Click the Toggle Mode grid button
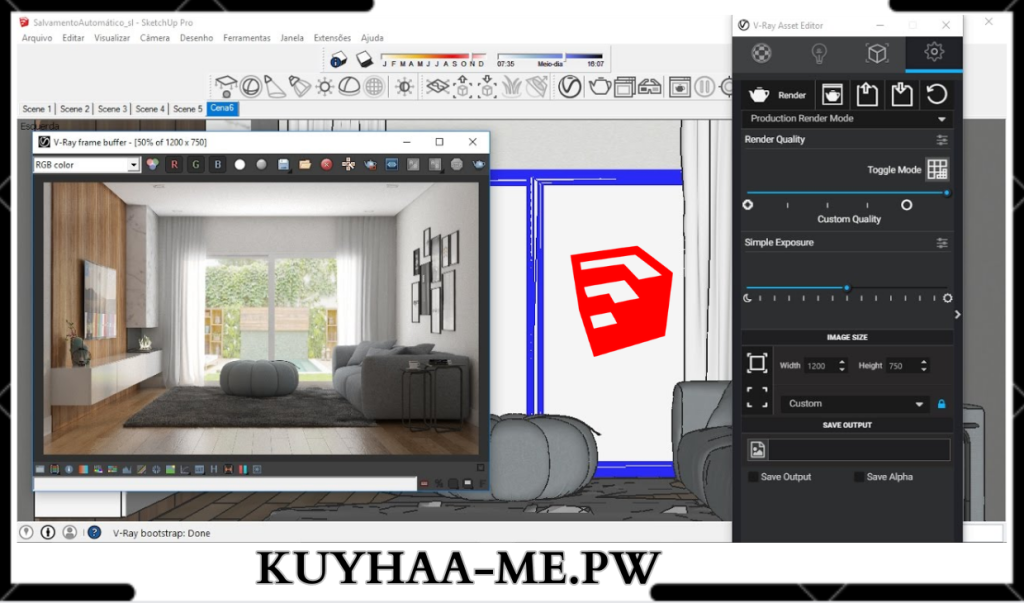The image size is (1024, 603). (x=937, y=170)
